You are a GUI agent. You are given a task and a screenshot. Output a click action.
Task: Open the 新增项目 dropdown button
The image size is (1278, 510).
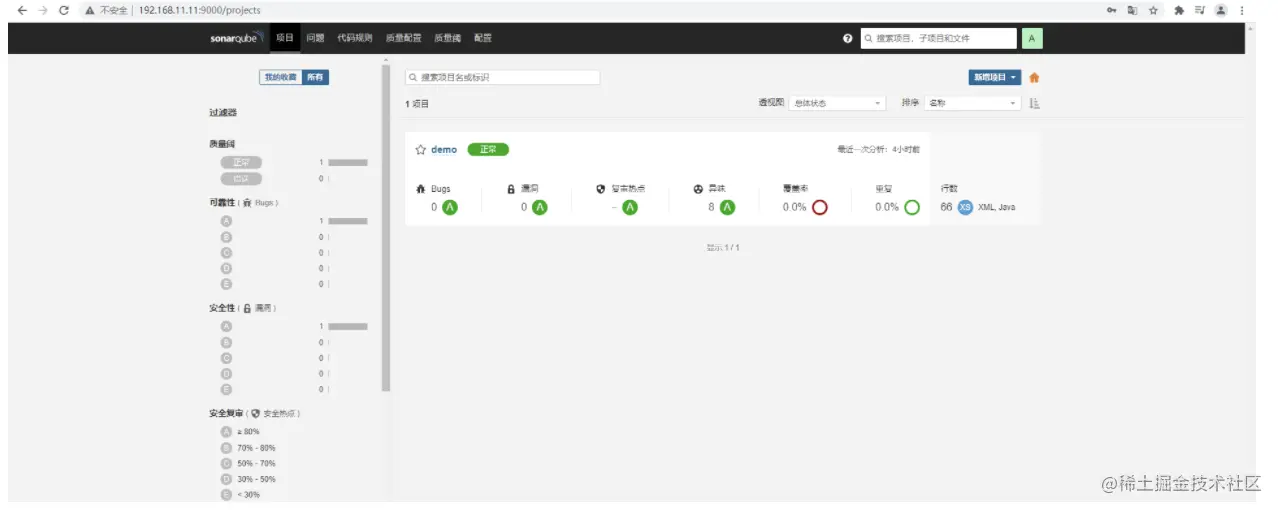point(994,77)
